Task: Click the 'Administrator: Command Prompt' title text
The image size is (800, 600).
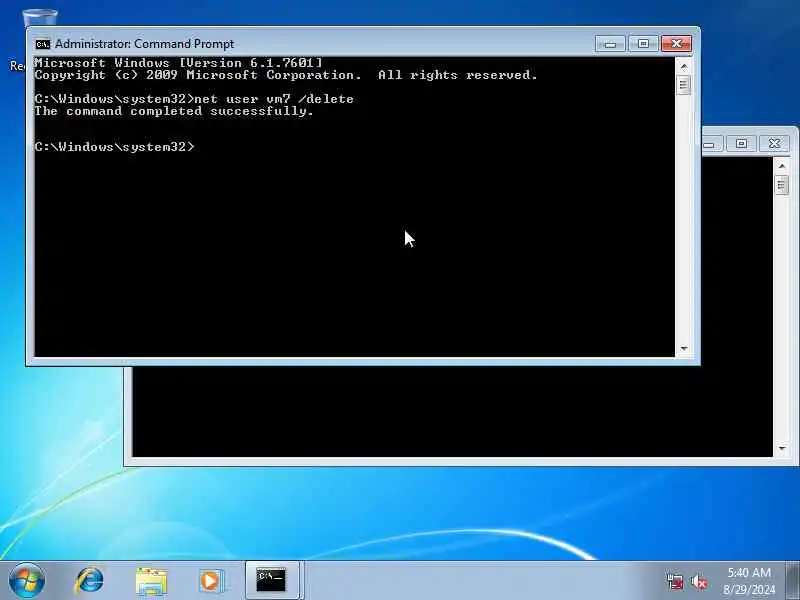Action: (144, 44)
